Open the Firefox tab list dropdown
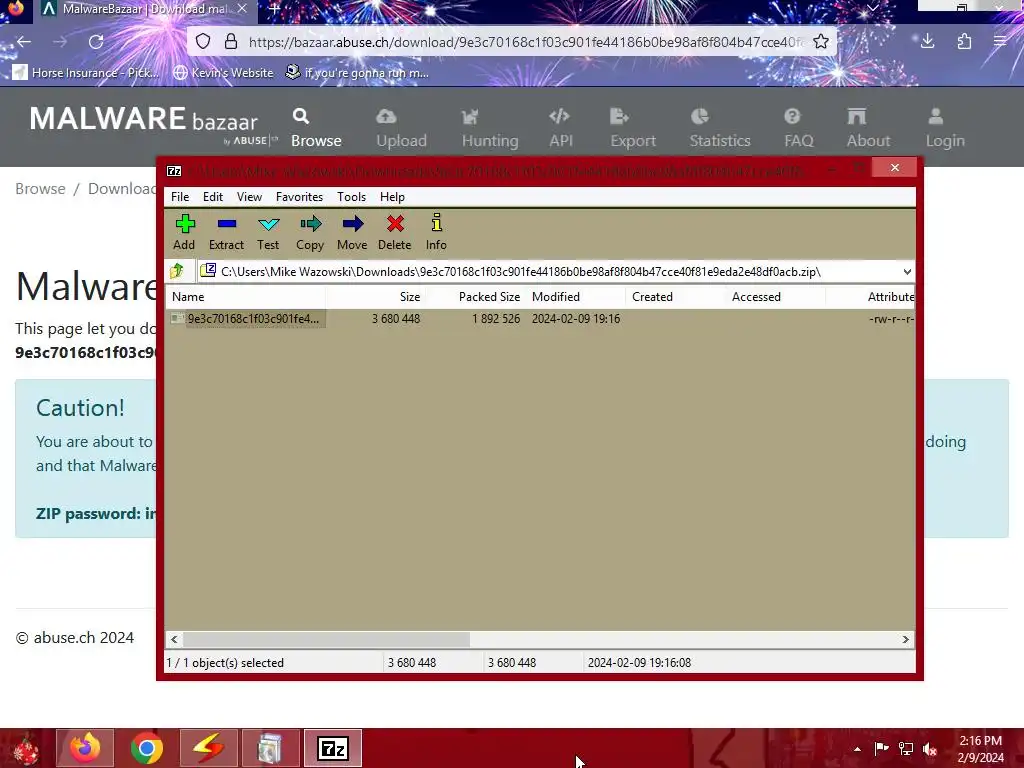The width and height of the screenshot is (1024, 768). click(872, 8)
